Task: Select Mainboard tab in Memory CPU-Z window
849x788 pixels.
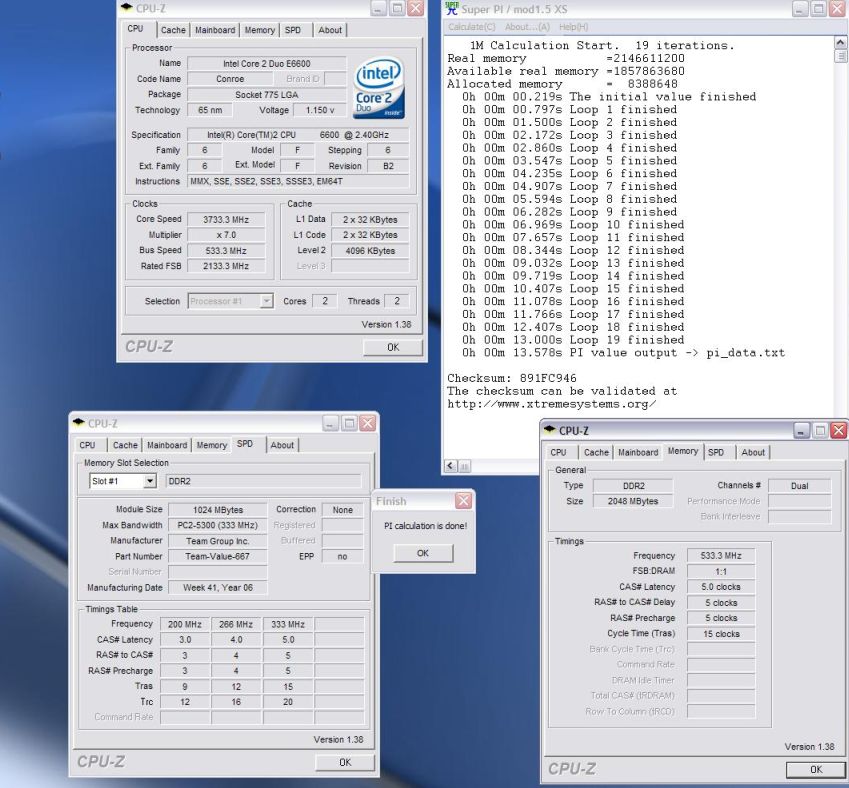Action: 638,452
